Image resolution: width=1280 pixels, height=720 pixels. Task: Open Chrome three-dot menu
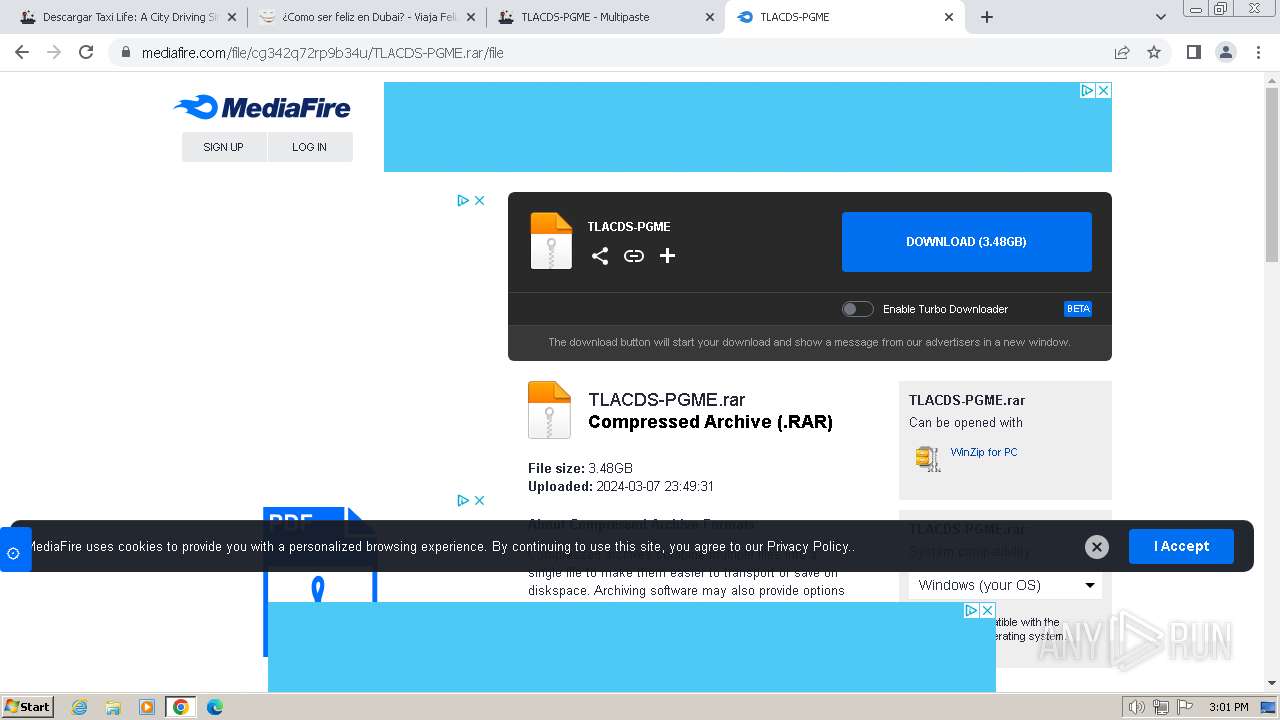(x=1258, y=52)
